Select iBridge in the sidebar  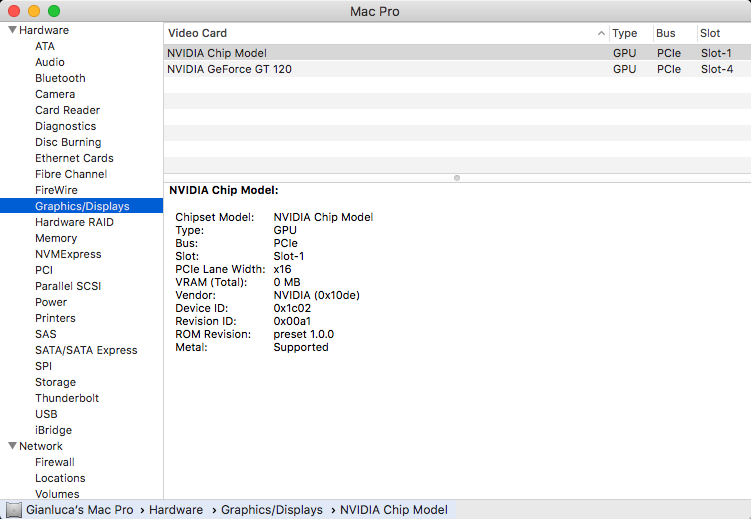53,430
